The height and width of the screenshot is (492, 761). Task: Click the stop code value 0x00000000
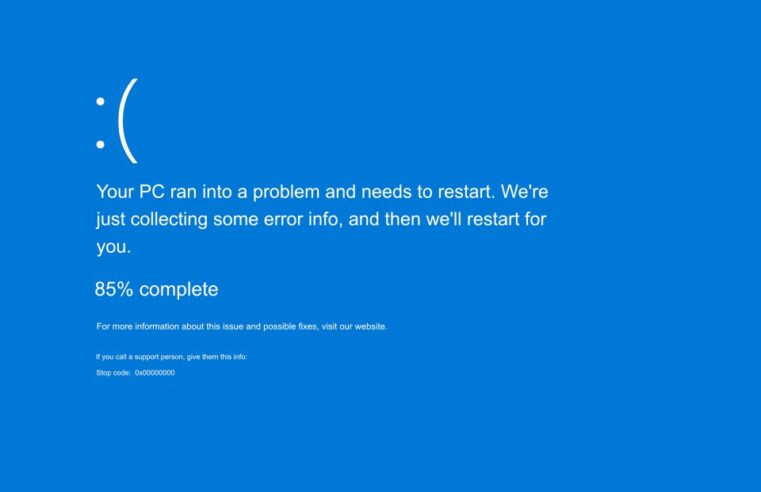(x=155, y=373)
